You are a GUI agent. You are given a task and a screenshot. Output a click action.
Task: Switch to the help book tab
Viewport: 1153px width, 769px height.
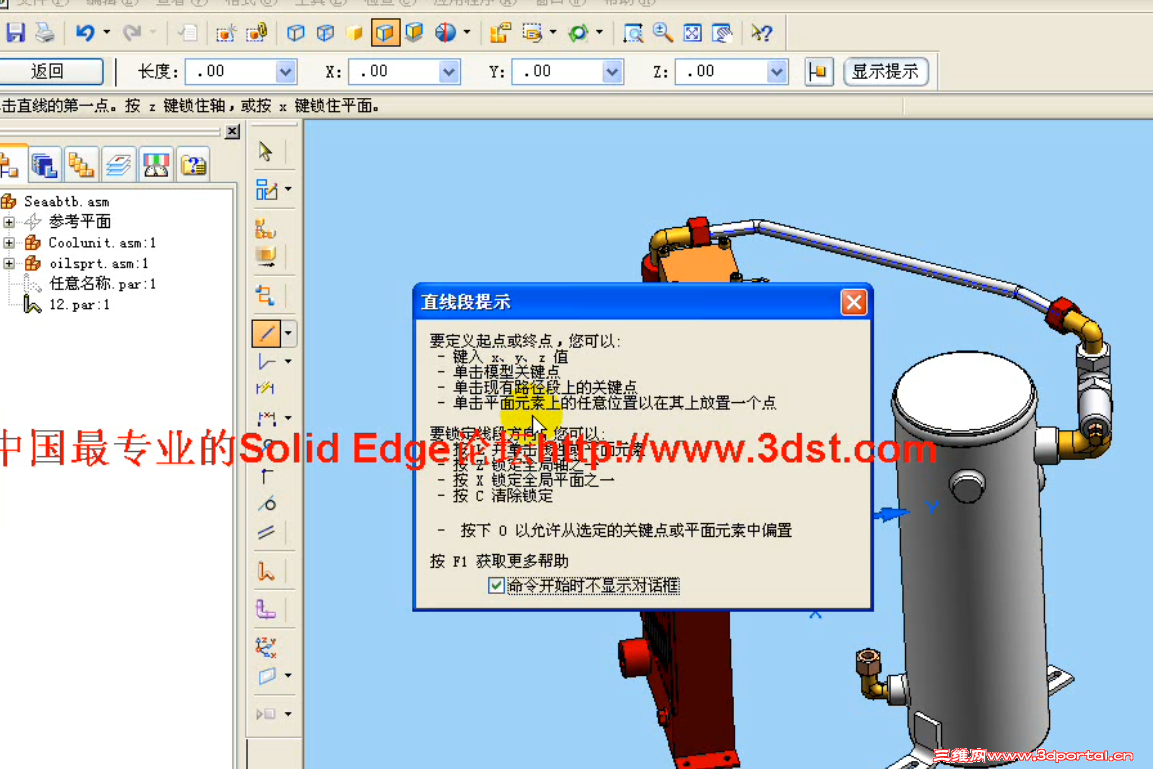[193, 165]
